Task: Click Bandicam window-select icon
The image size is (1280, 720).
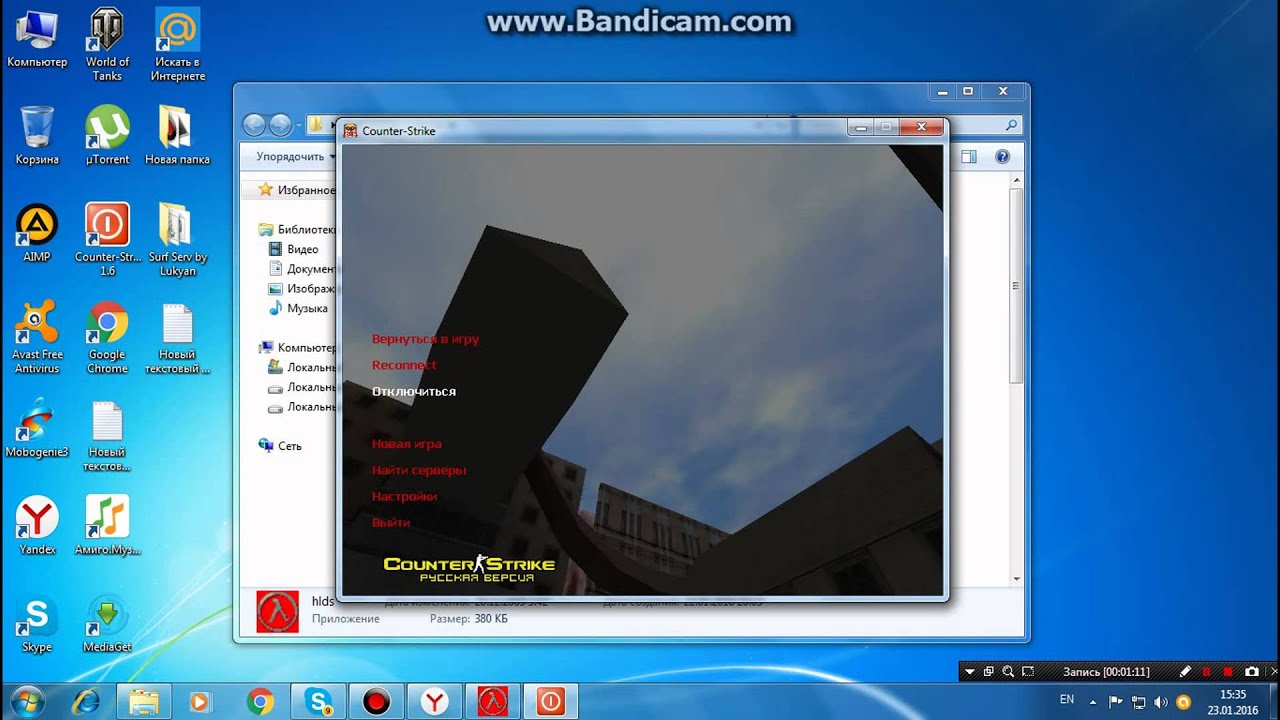Action: [988, 672]
